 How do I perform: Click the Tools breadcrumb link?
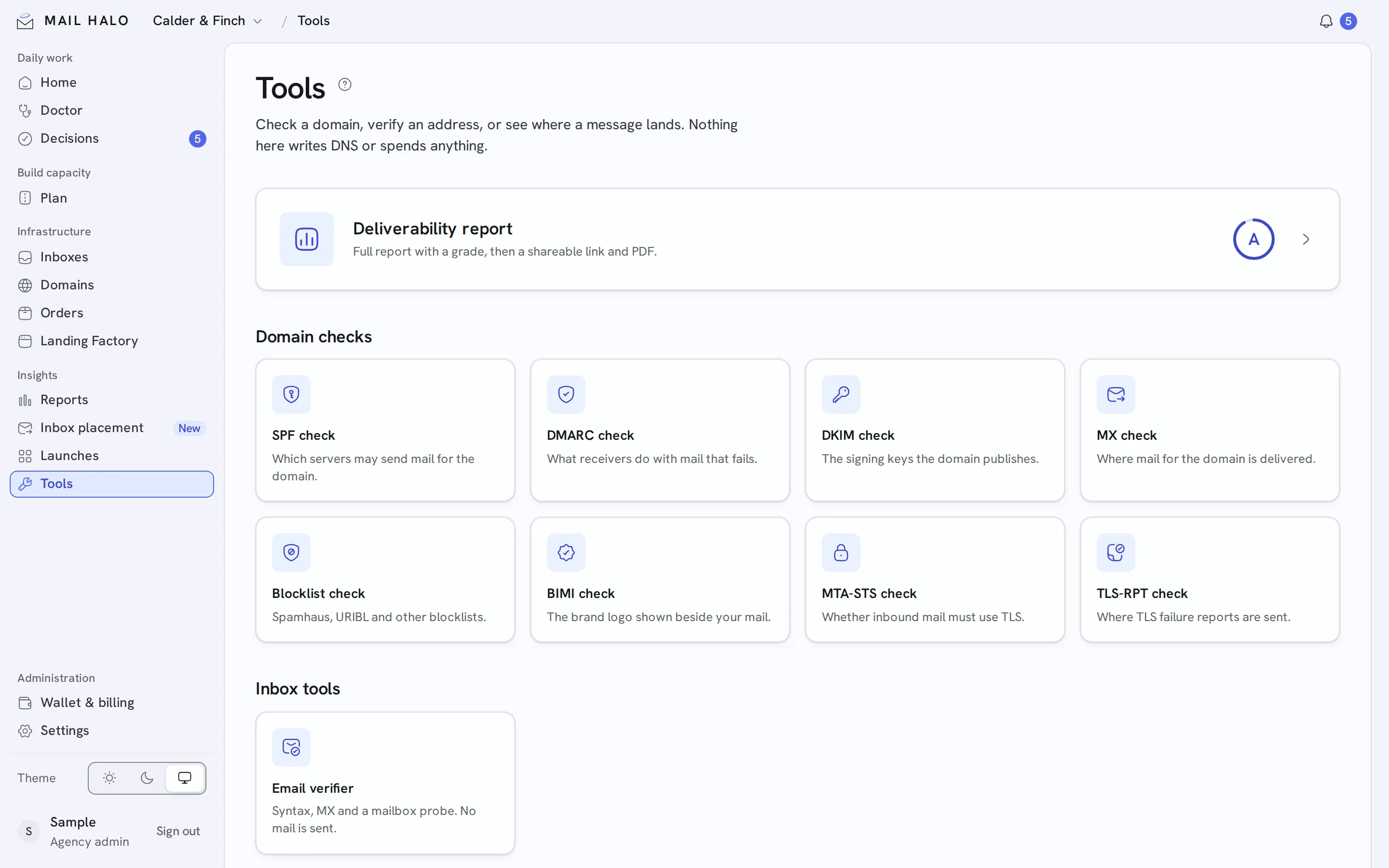coord(313,21)
